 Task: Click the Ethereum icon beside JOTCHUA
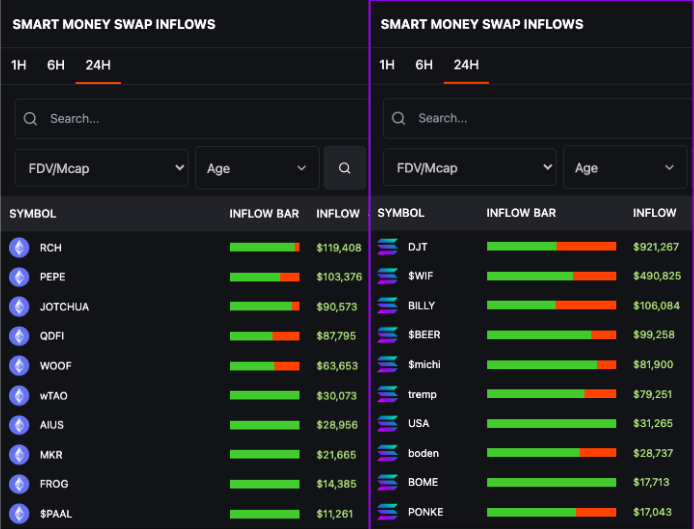point(19,307)
